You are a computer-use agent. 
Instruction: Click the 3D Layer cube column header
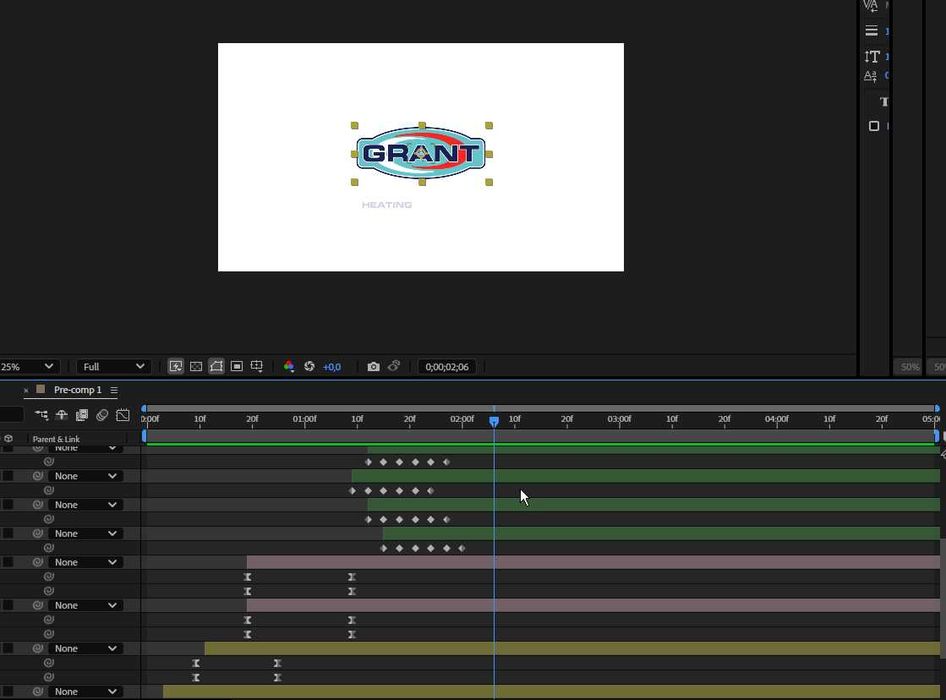click(8, 439)
